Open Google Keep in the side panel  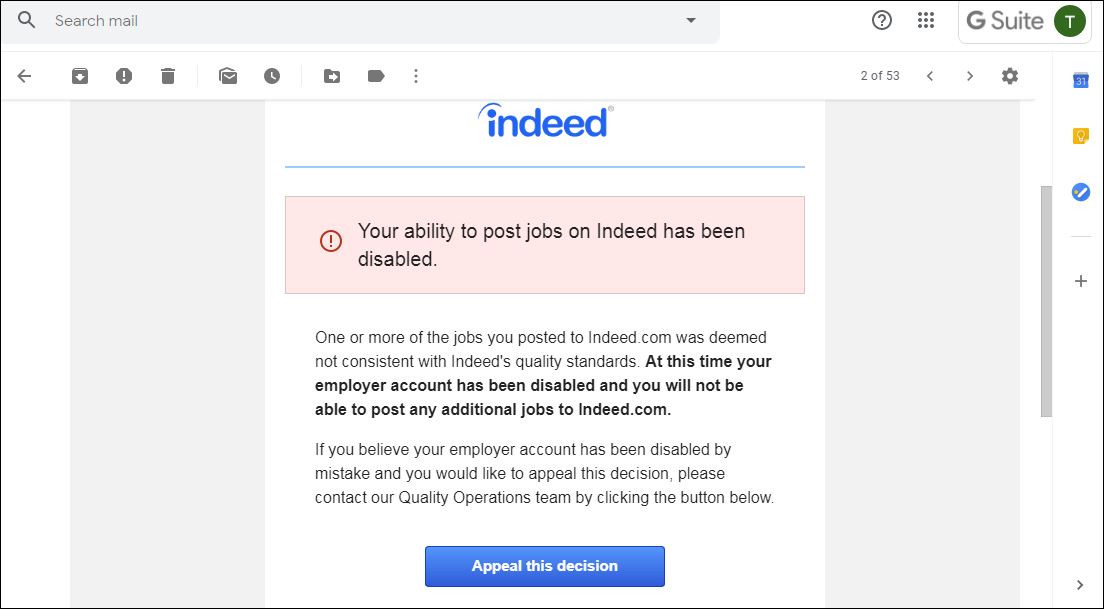pos(1081,136)
